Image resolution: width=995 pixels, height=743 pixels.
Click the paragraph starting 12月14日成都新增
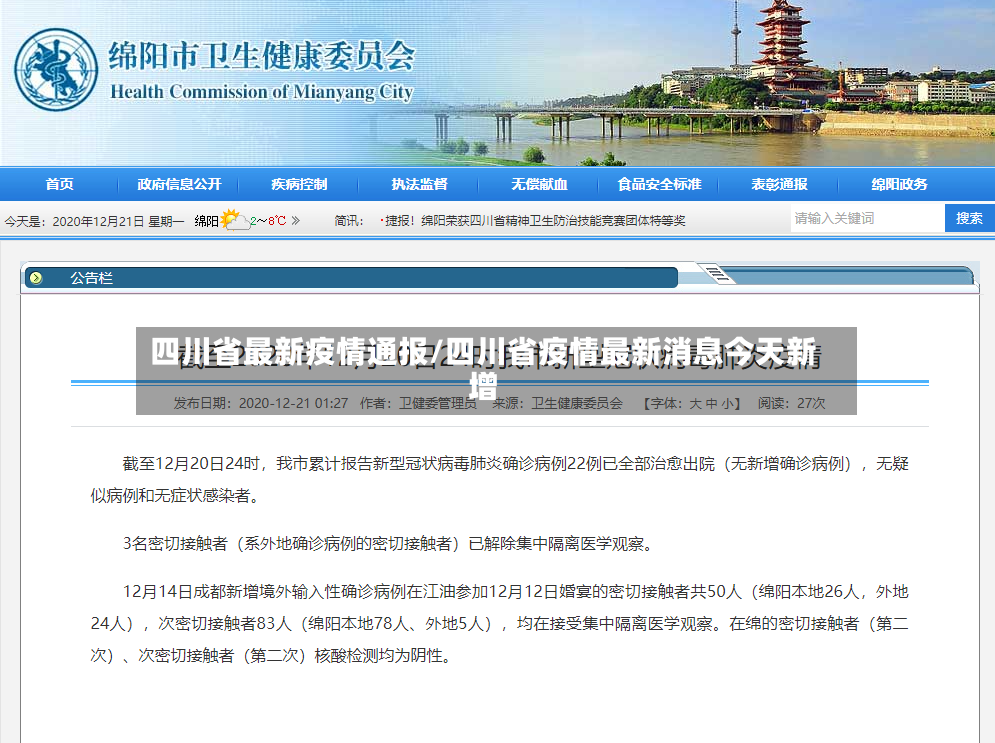click(499, 624)
